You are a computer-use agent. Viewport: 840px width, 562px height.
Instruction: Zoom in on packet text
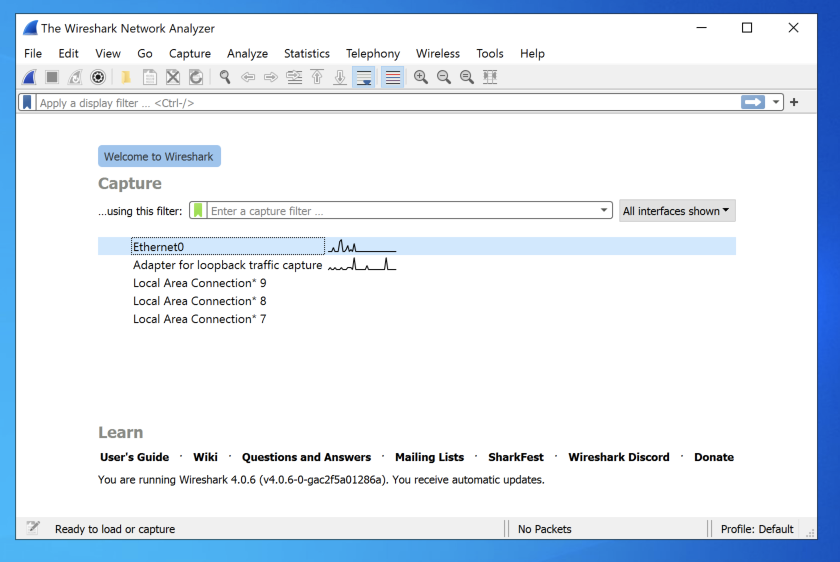coord(421,77)
